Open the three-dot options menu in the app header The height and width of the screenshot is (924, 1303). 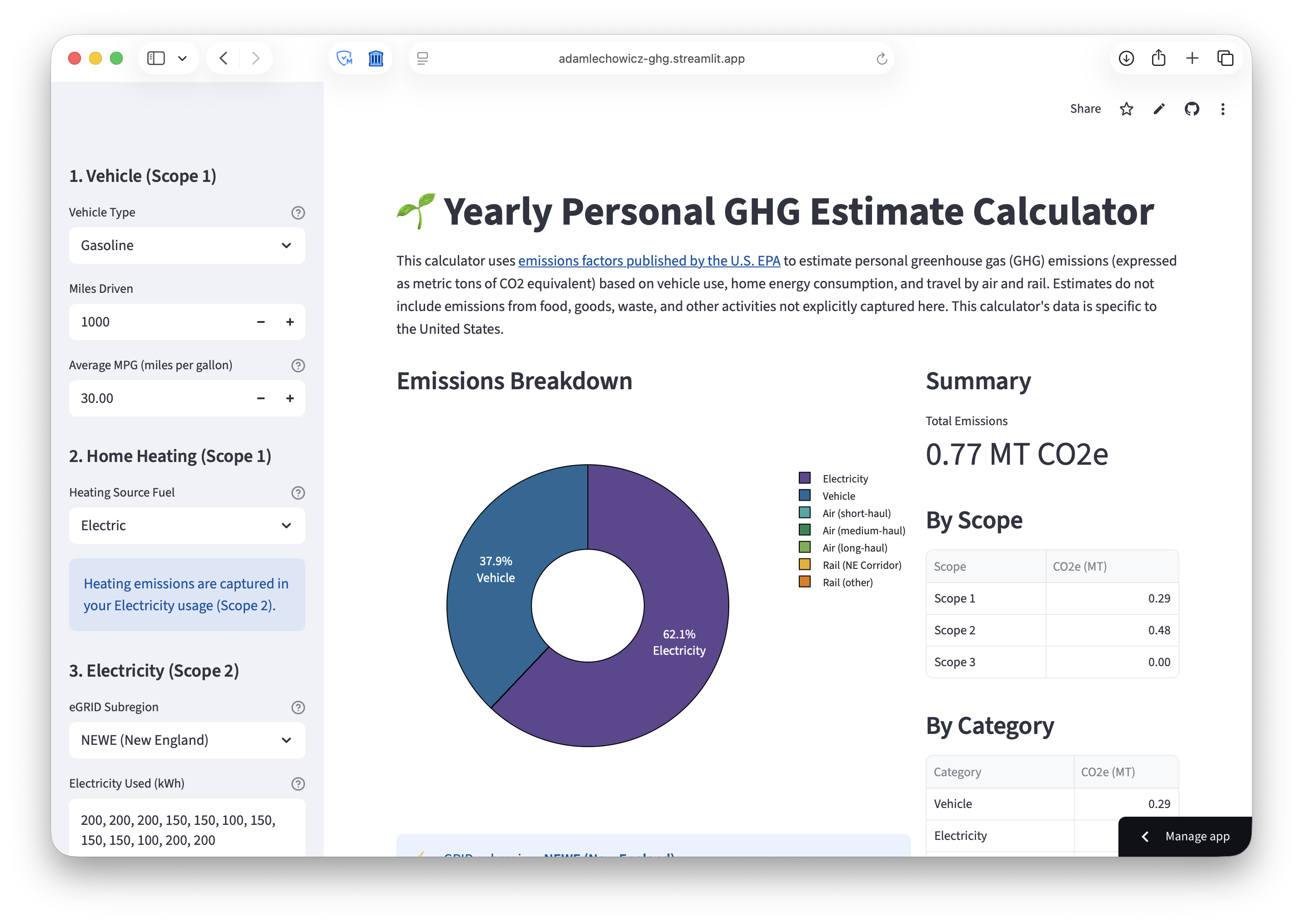[1222, 109]
